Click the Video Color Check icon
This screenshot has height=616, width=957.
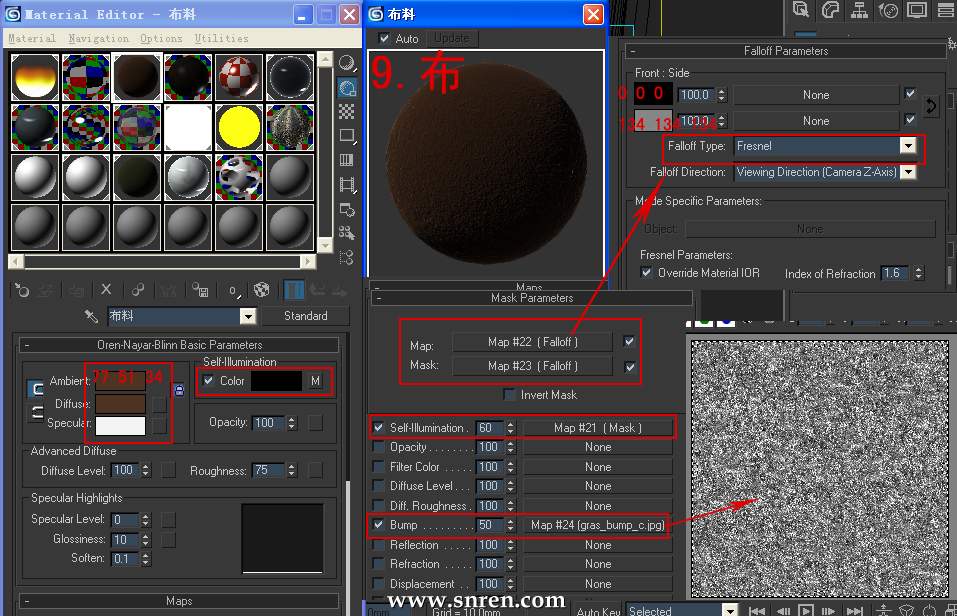pos(347,160)
